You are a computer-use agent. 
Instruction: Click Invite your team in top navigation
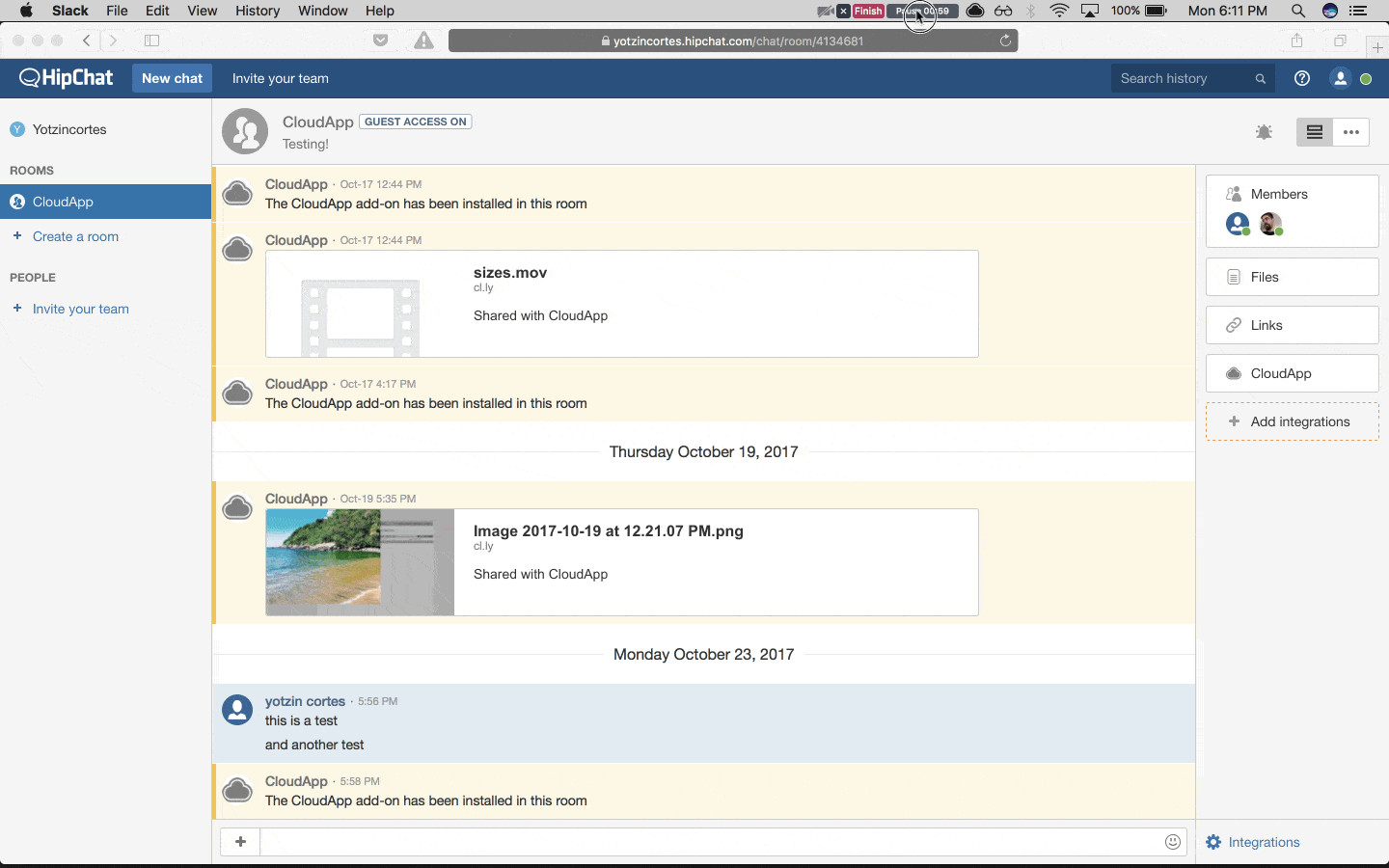281,79
